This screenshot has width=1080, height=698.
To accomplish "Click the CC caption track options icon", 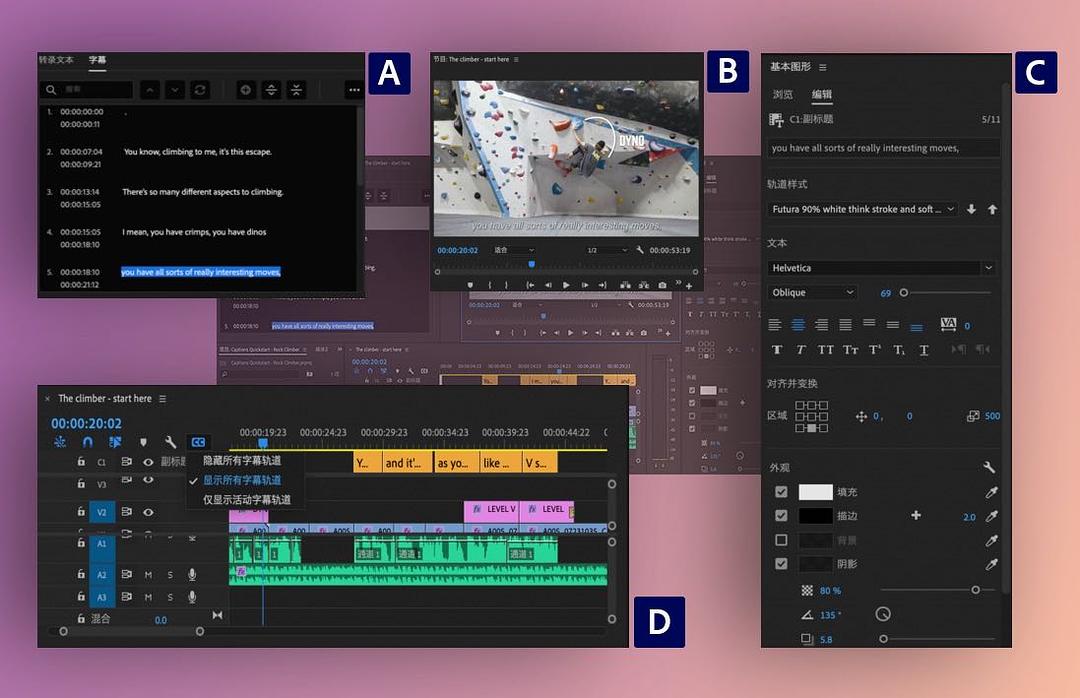I will pos(198,442).
